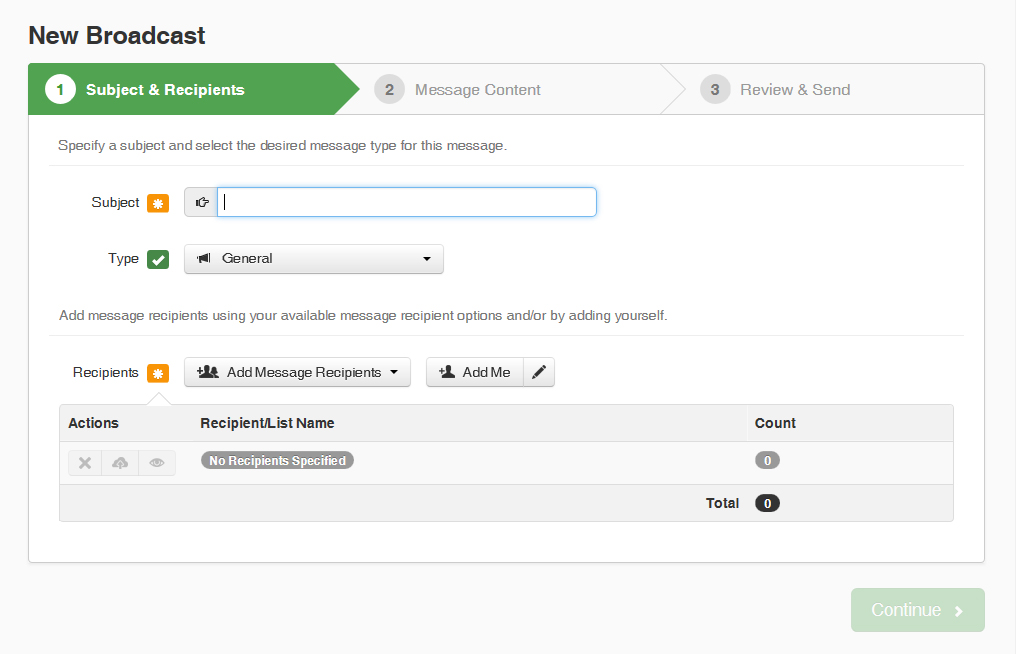Click the Count column header
This screenshot has height=654, width=1016.
(x=775, y=423)
